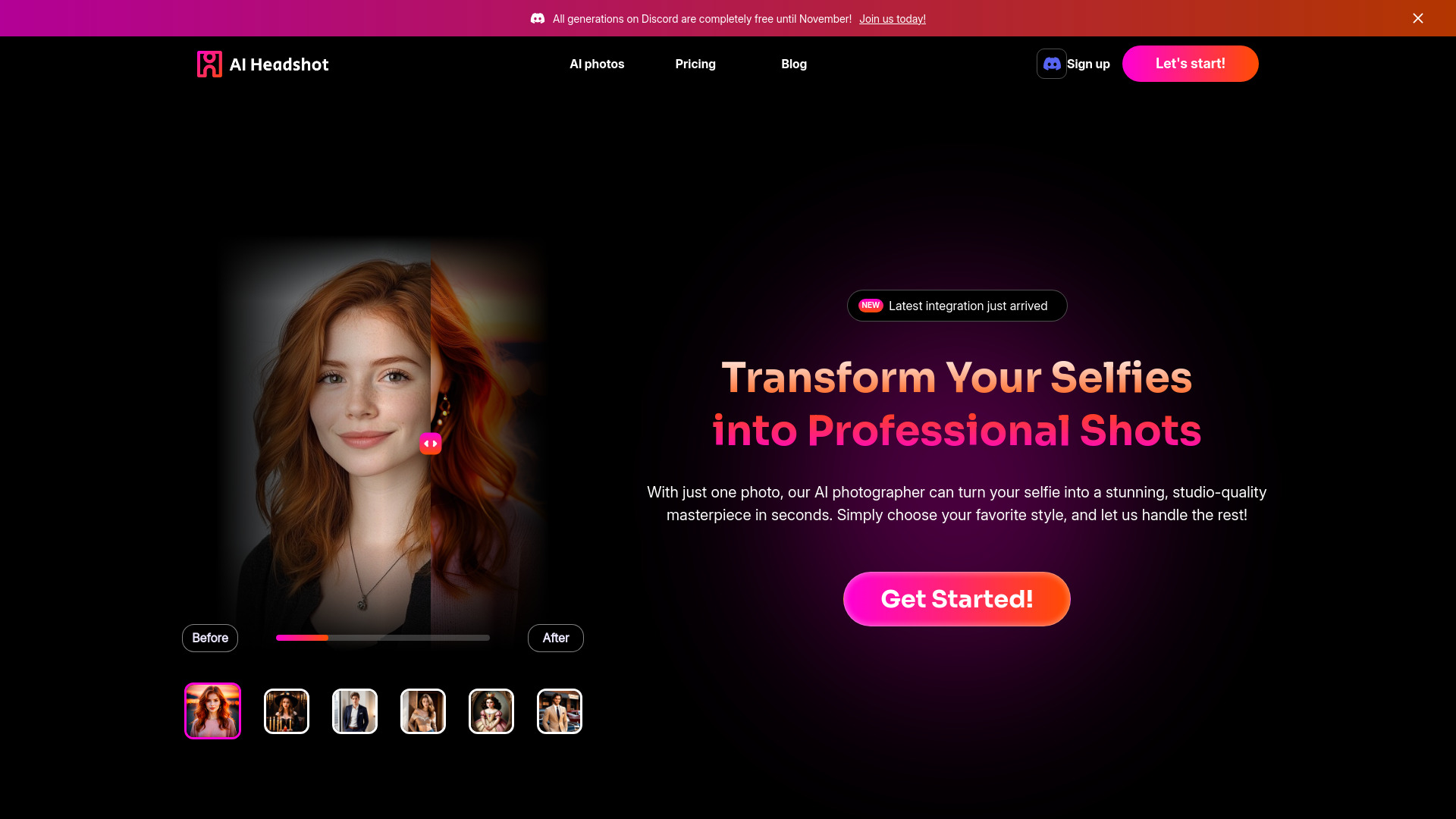
Task: Click the Join us today link
Action: [x=892, y=18]
